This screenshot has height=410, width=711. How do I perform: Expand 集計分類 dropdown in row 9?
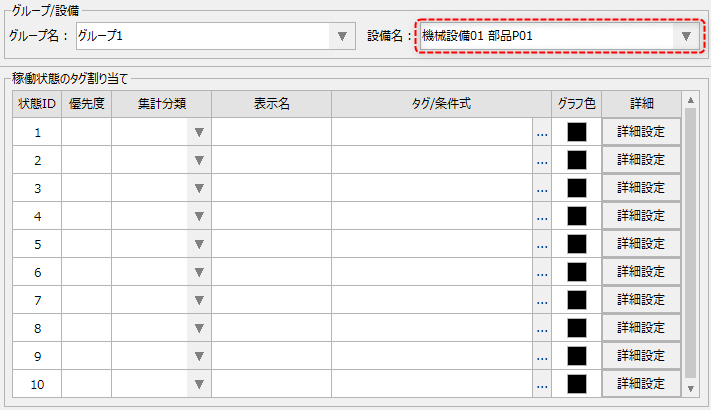point(199,356)
